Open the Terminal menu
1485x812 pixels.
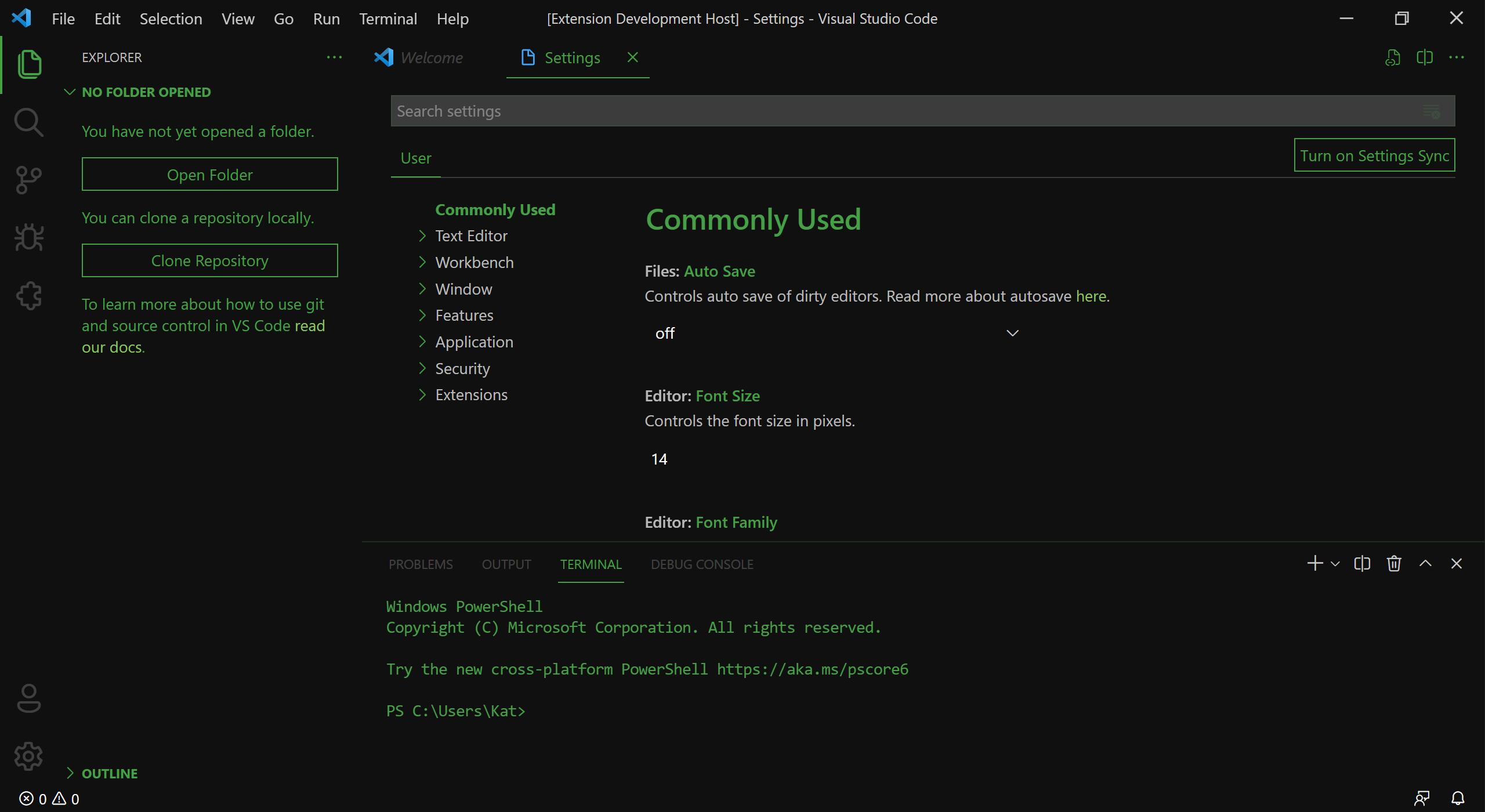(387, 19)
